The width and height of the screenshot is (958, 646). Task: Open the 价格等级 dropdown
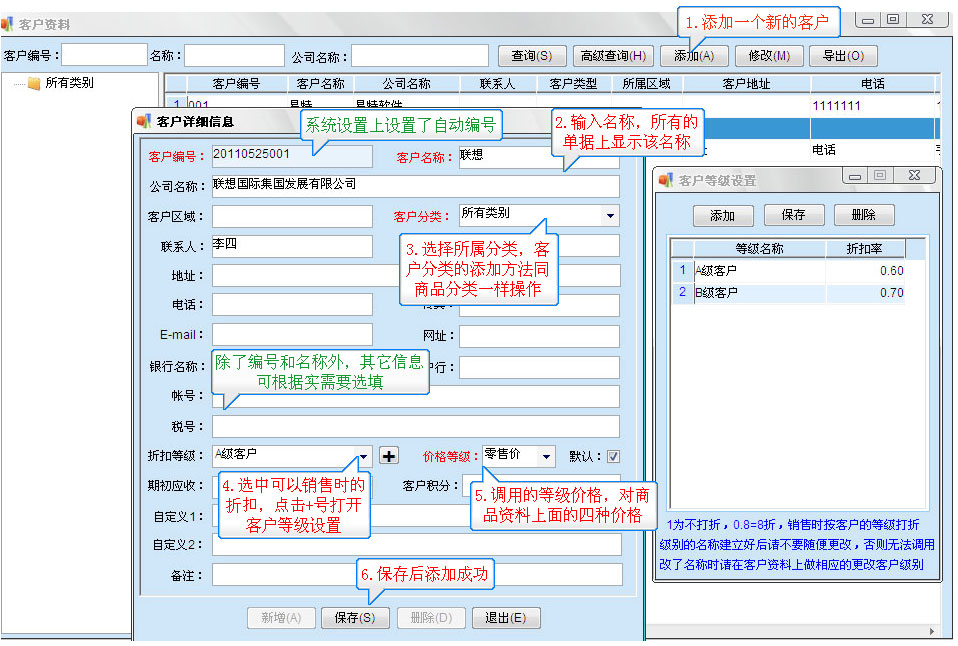[x=545, y=456]
